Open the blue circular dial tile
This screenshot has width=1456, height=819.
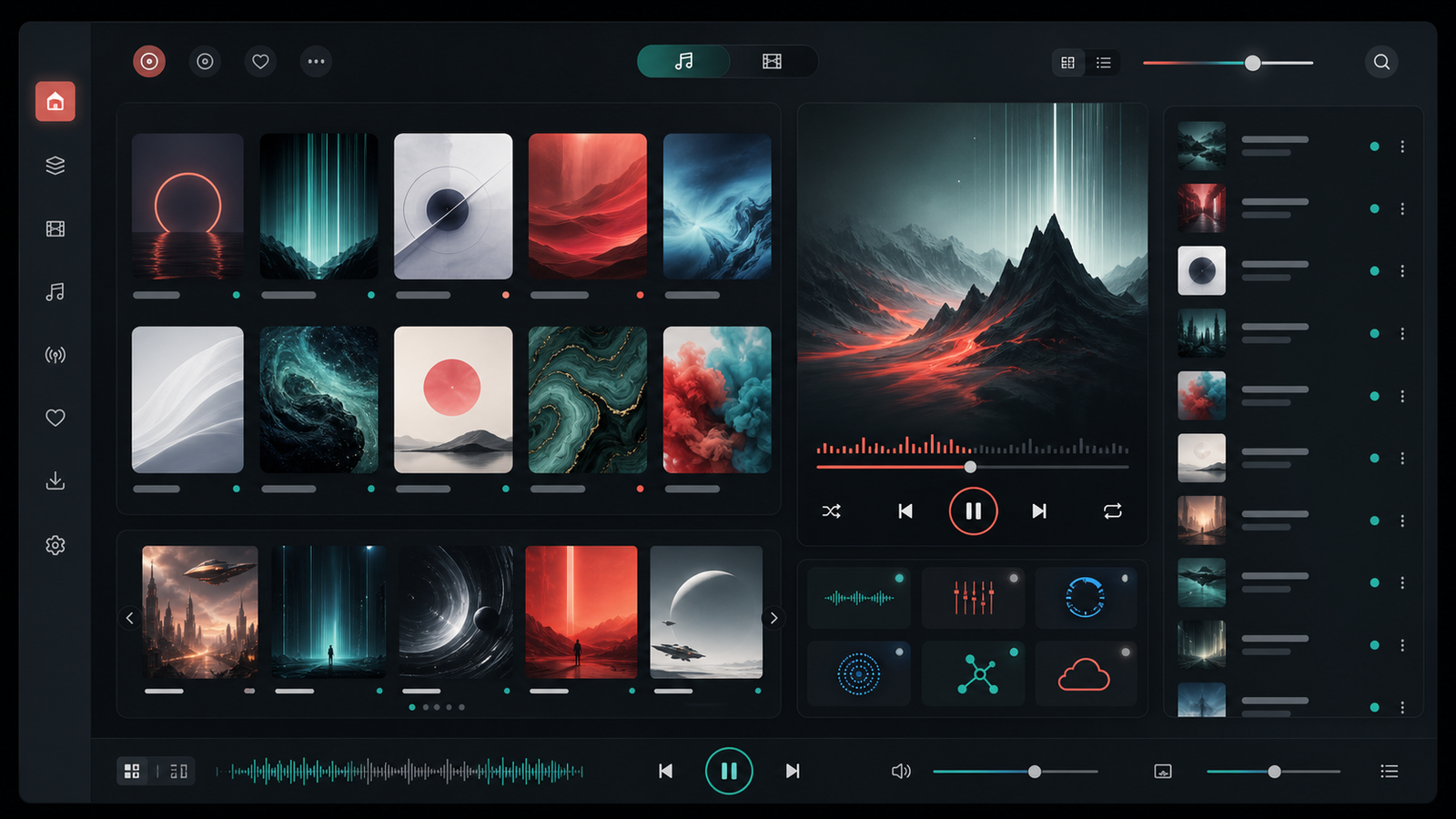(x=1086, y=598)
